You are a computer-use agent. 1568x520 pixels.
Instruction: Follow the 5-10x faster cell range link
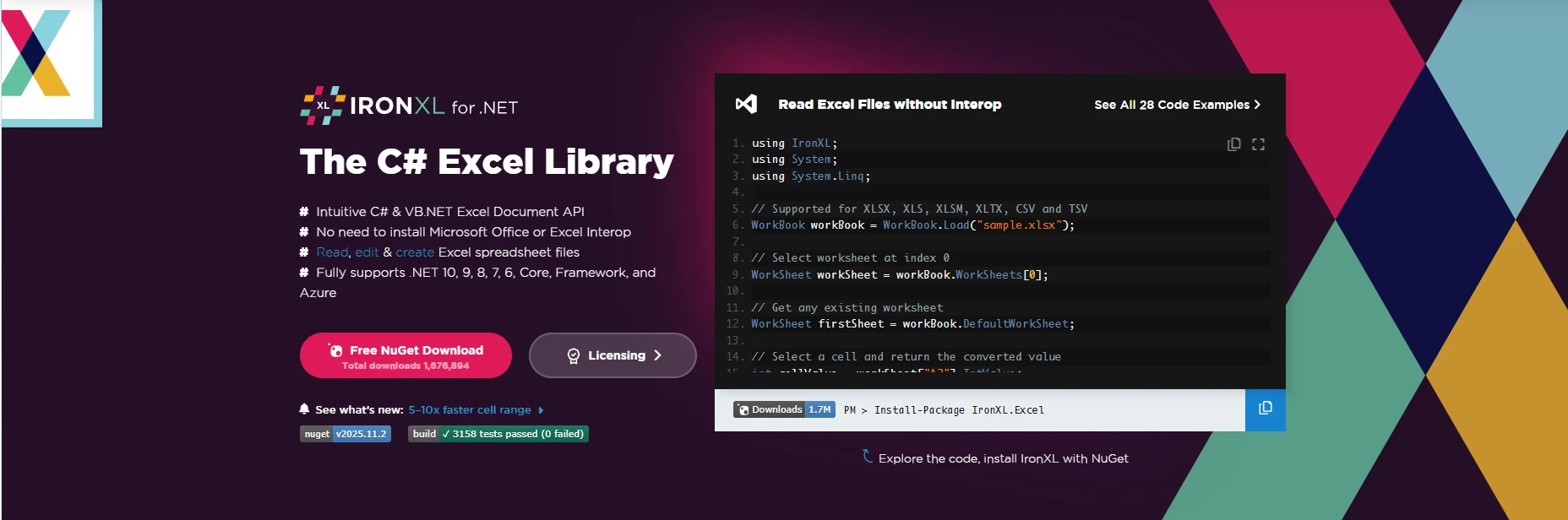(x=470, y=410)
